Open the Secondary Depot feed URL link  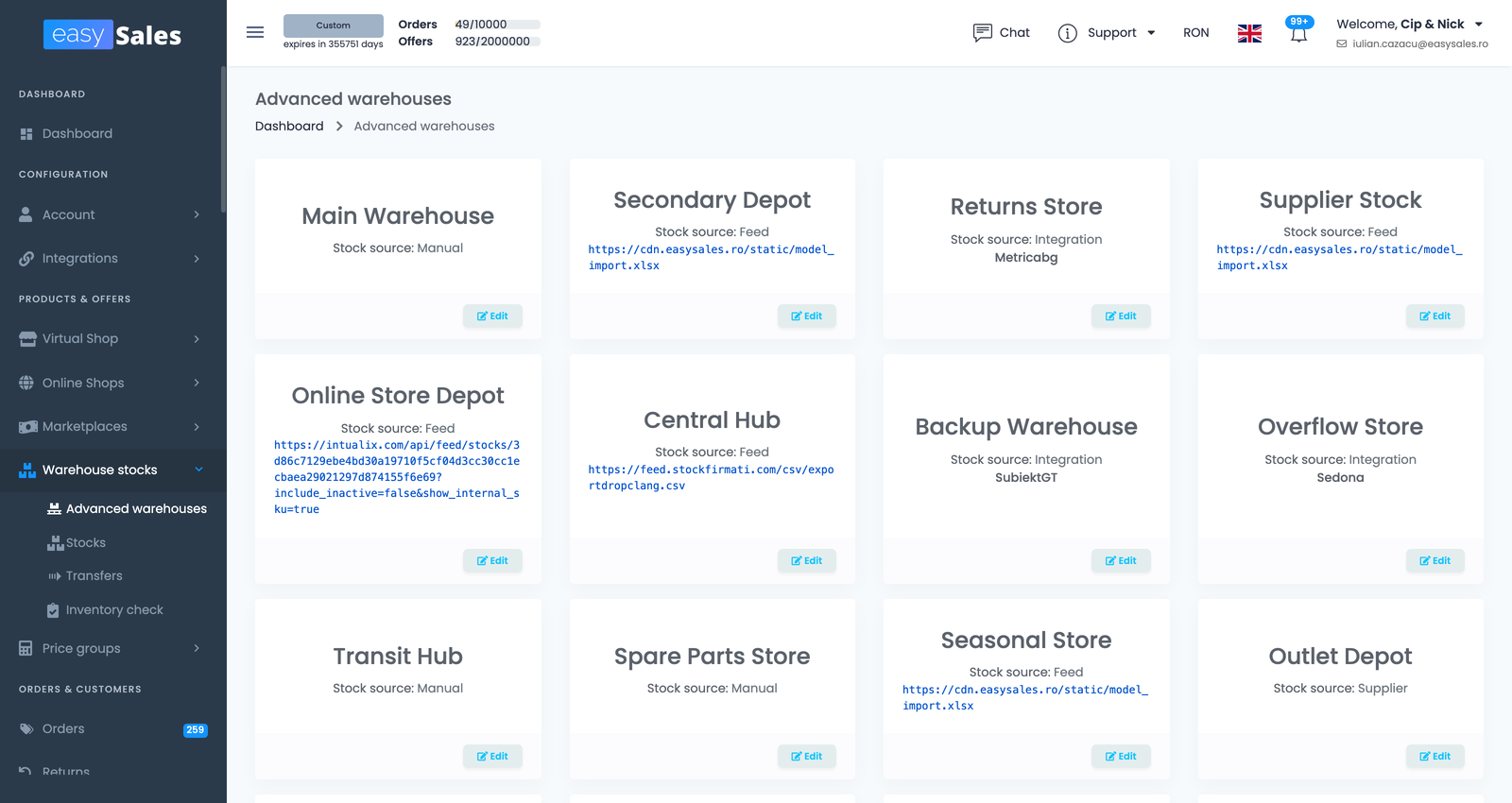(x=711, y=258)
